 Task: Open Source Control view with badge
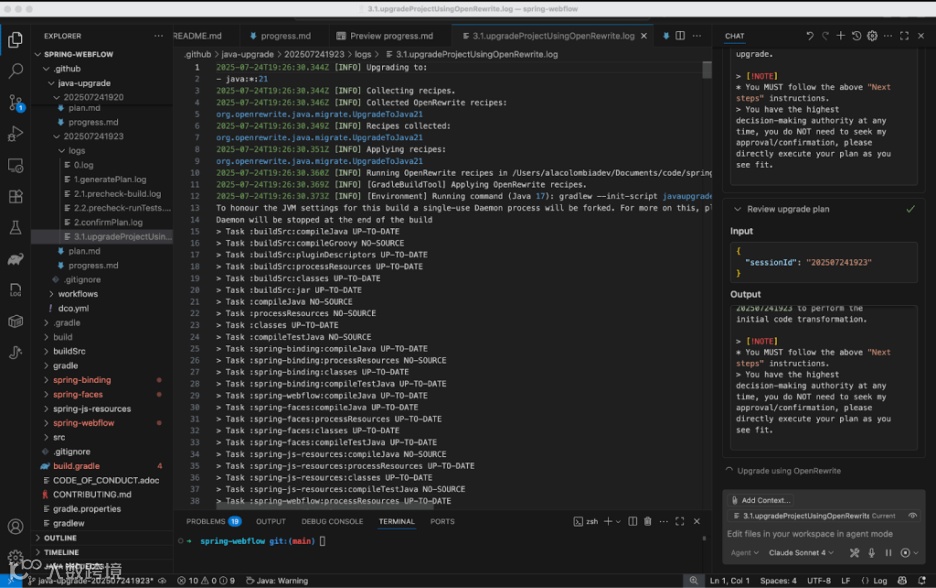16,103
